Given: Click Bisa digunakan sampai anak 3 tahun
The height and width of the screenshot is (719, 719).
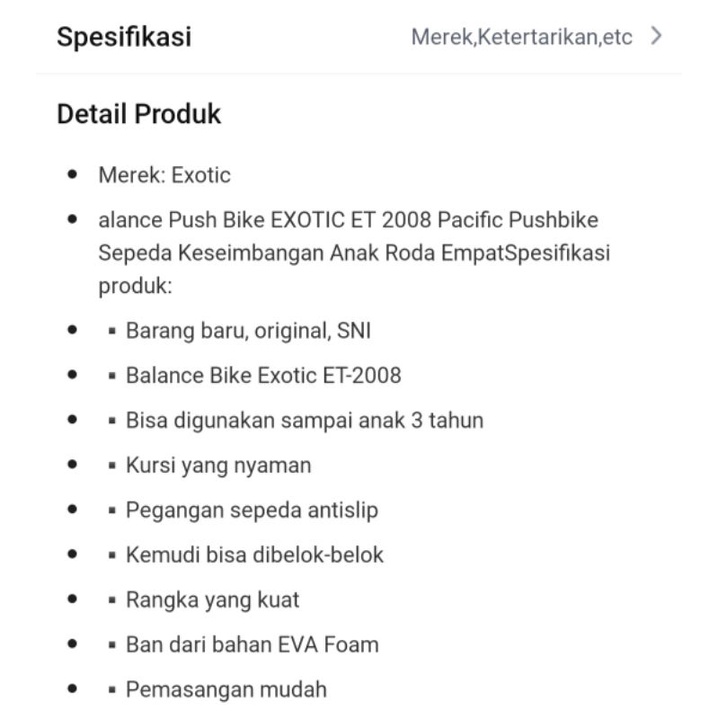Looking at the screenshot, I should [x=304, y=420].
